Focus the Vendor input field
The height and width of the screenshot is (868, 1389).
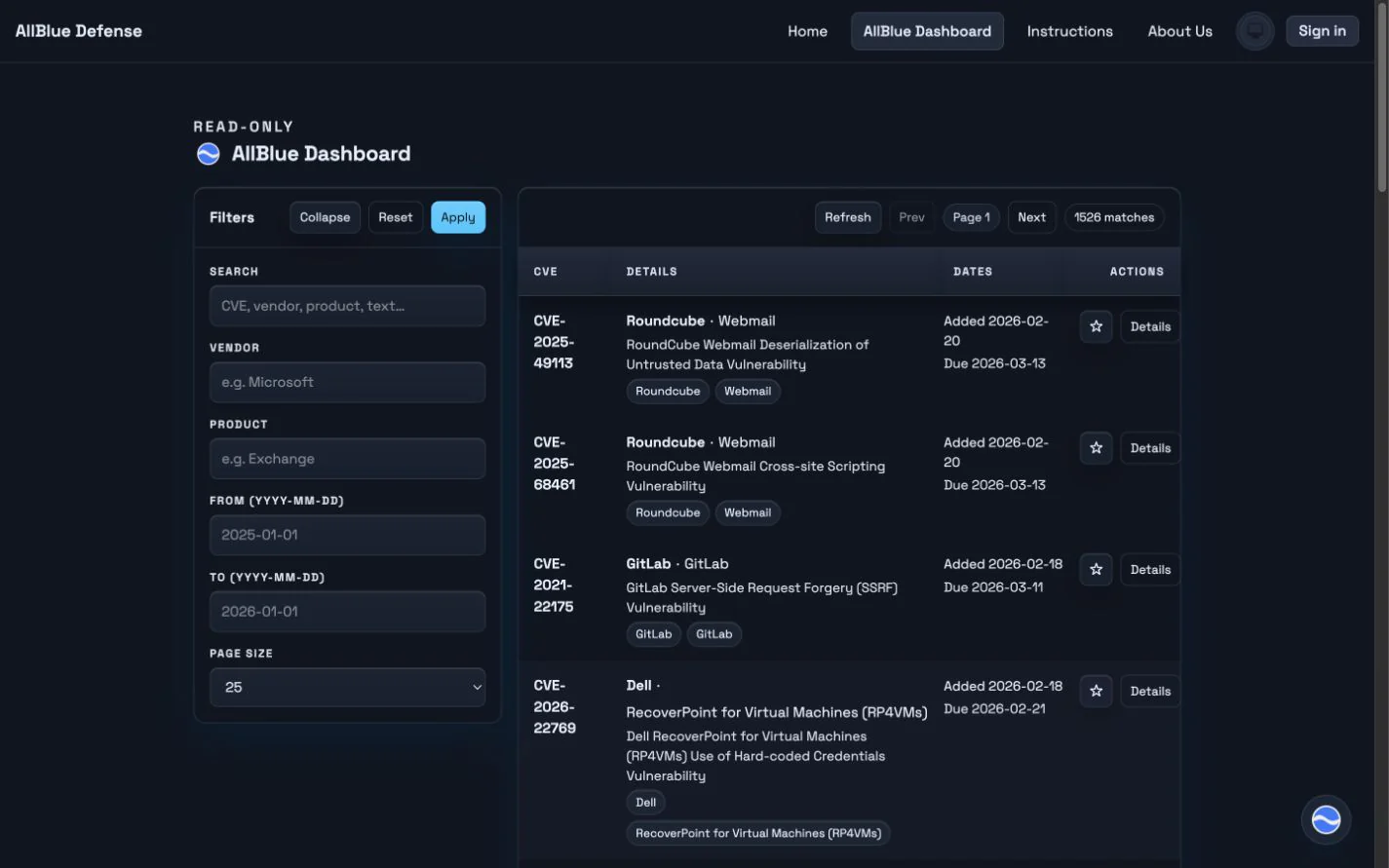click(x=347, y=382)
